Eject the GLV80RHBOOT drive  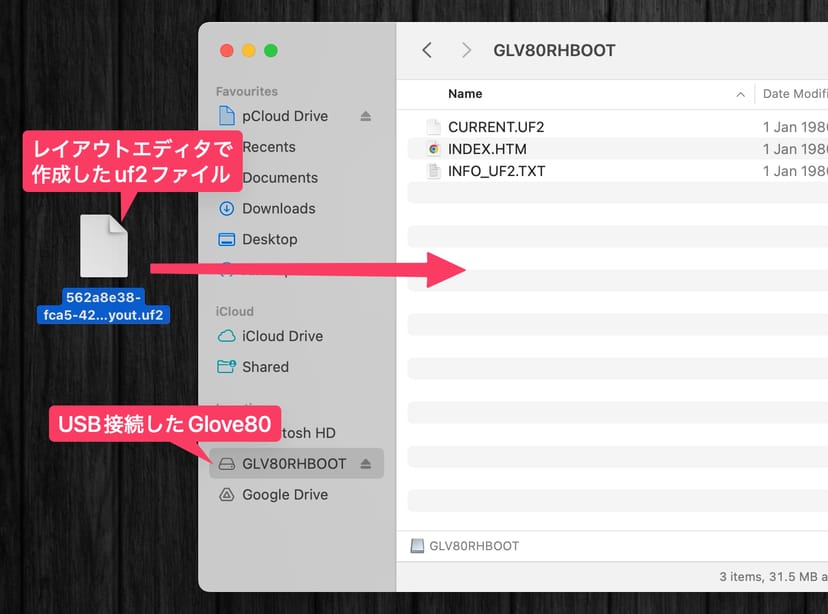point(365,464)
